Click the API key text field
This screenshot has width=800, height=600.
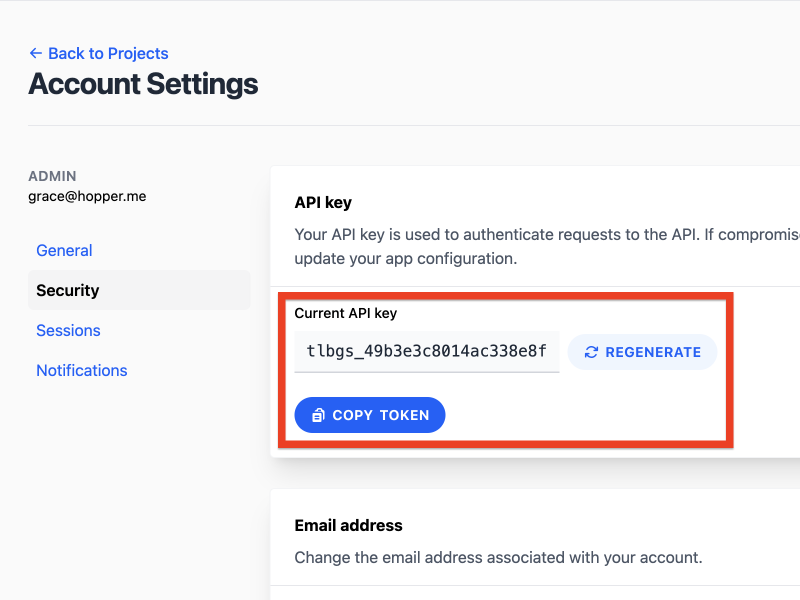click(x=427, y=352)
